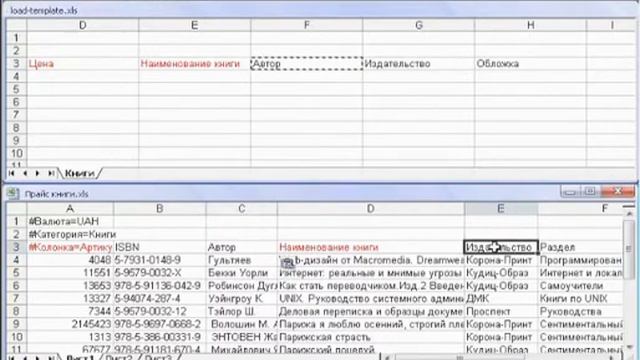Select the author cell 'Уэйнгроу К.'
The image size is (640, 360).
242,298
